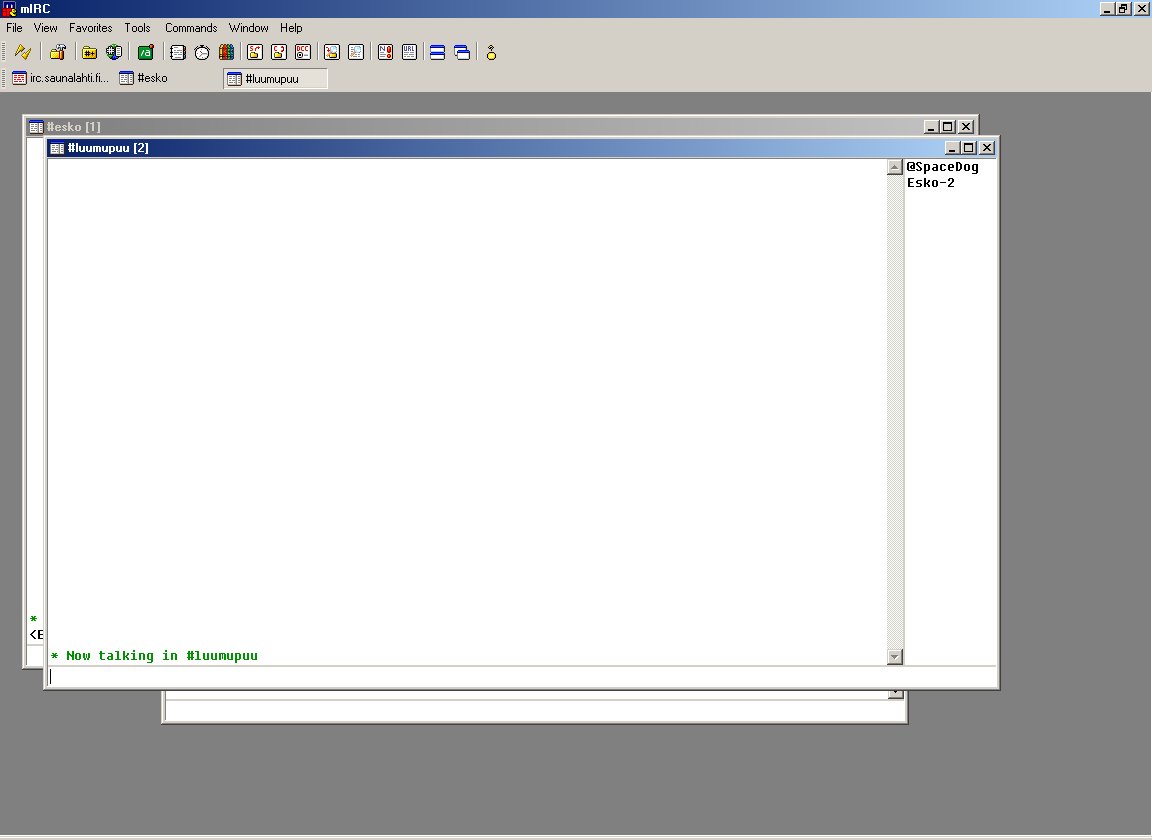Click the About mIRC yellow figure icon
This screenshot has width=1152, height=840.
(x=492, y=52)
